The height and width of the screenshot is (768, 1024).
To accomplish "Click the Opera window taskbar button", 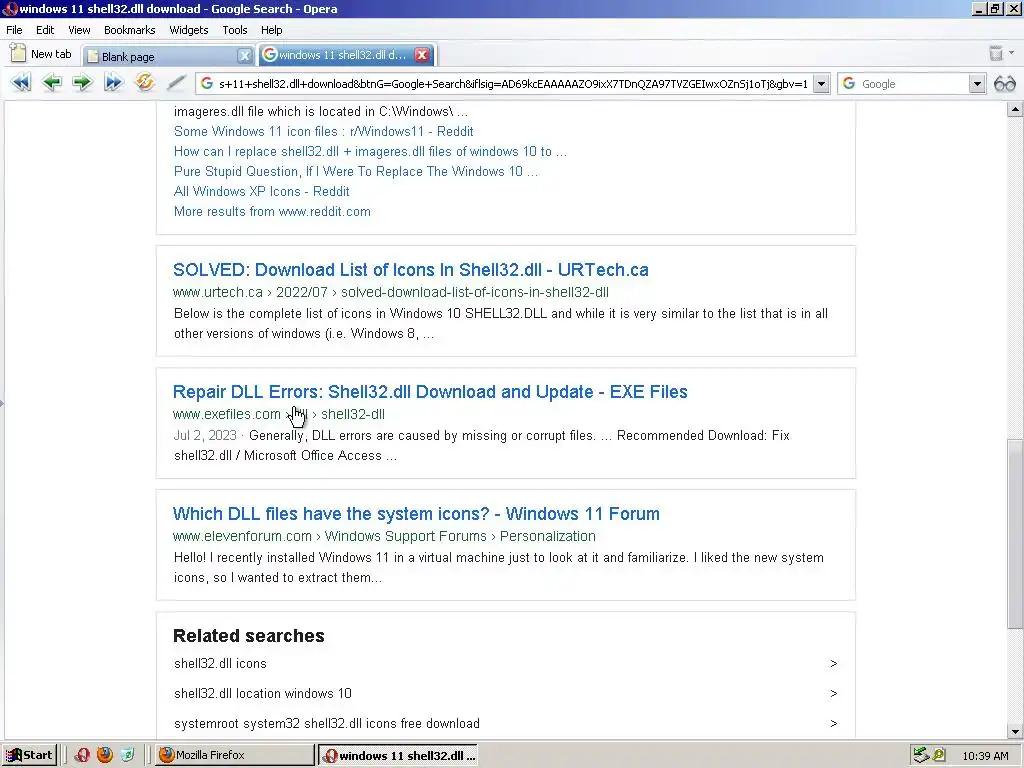I will coord(399,756).
